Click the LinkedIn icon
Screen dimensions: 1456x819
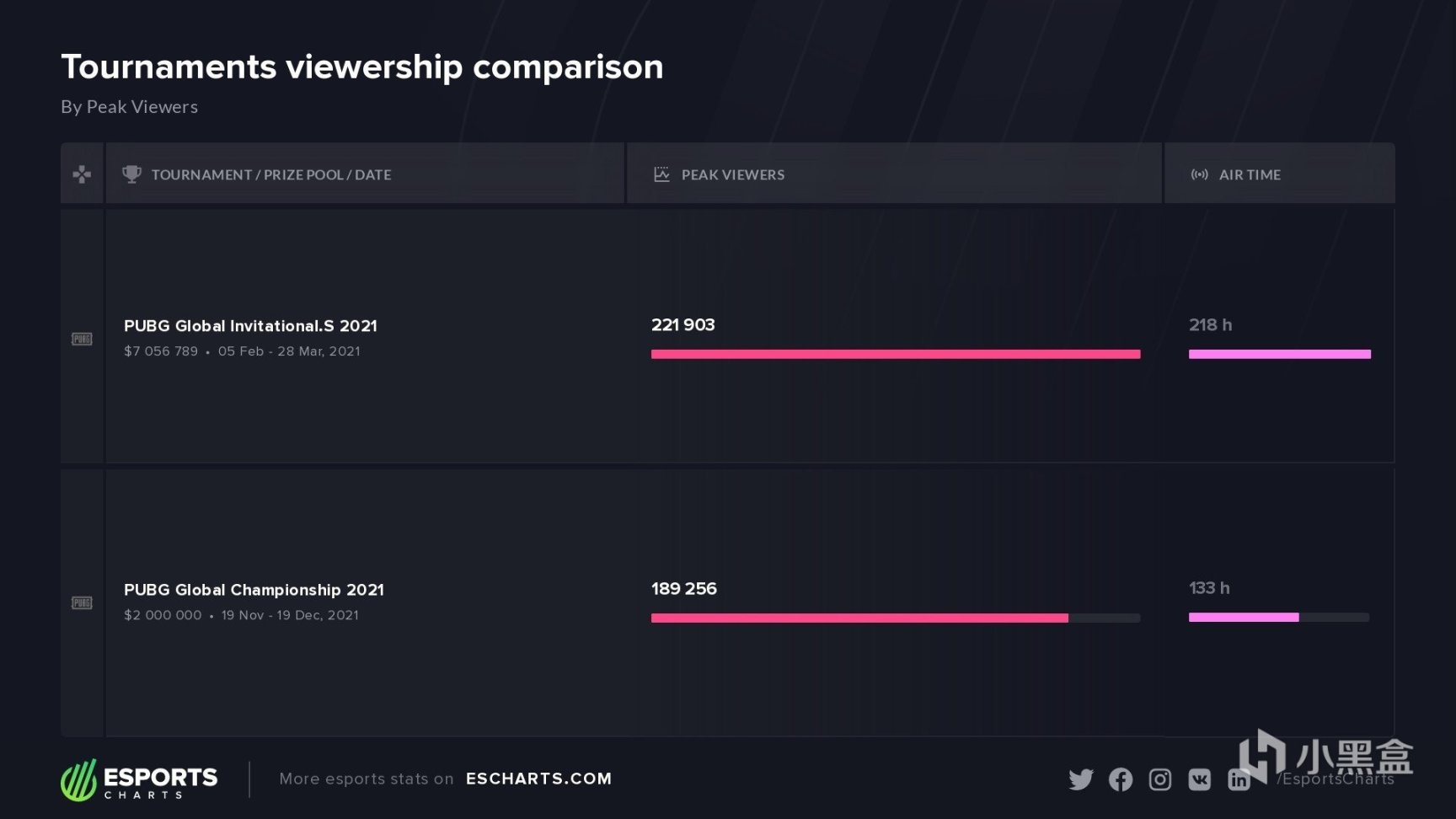1239,779
